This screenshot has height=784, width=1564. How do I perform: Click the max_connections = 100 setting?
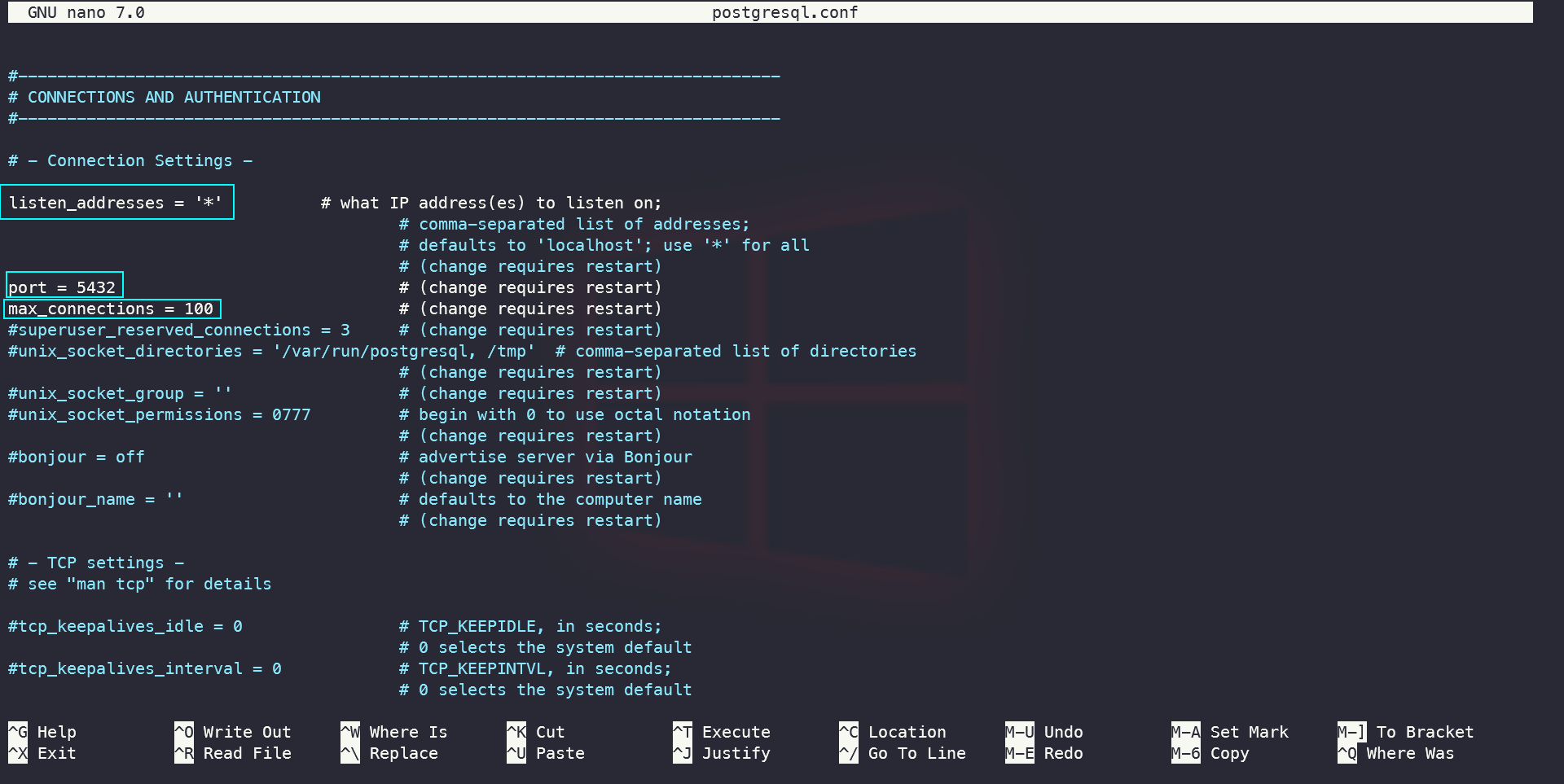tap(112, 309)
